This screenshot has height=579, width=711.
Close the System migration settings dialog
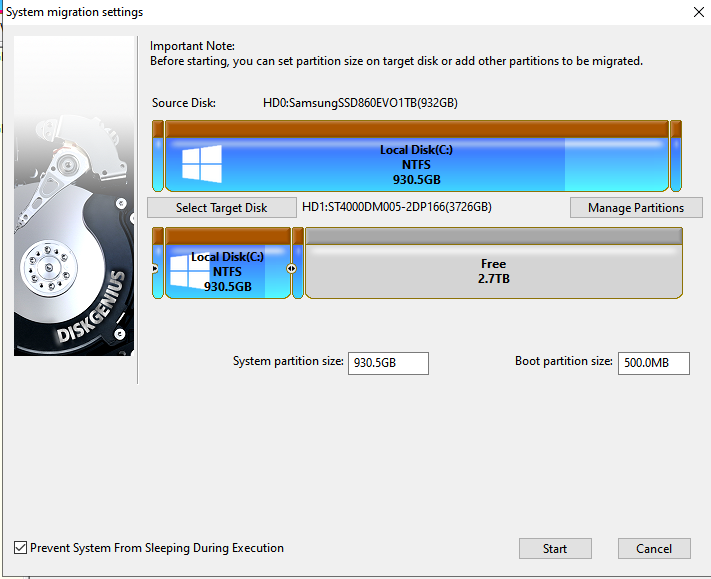(699, 12)
